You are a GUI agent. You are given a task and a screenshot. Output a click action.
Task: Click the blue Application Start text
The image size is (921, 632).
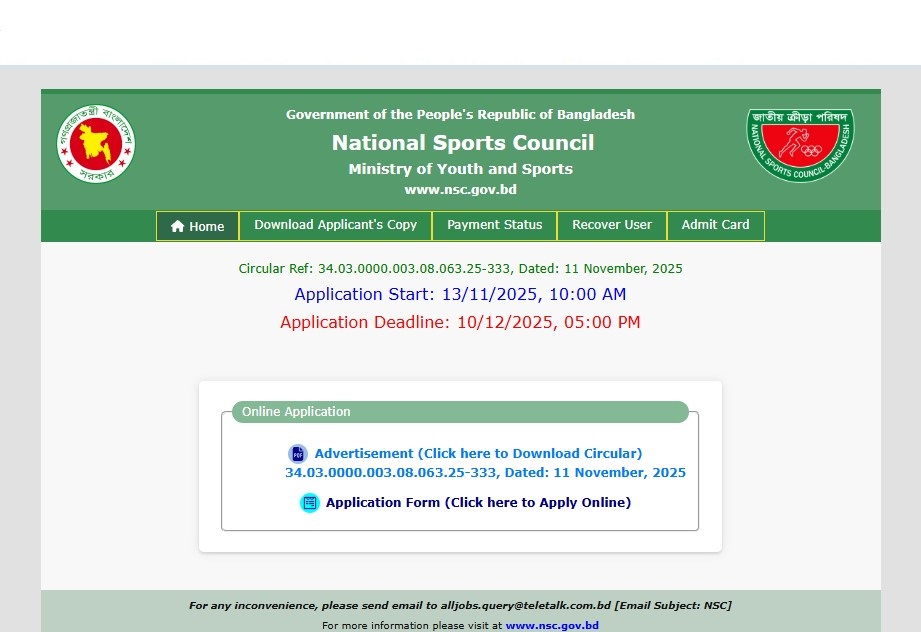point(460,295)
